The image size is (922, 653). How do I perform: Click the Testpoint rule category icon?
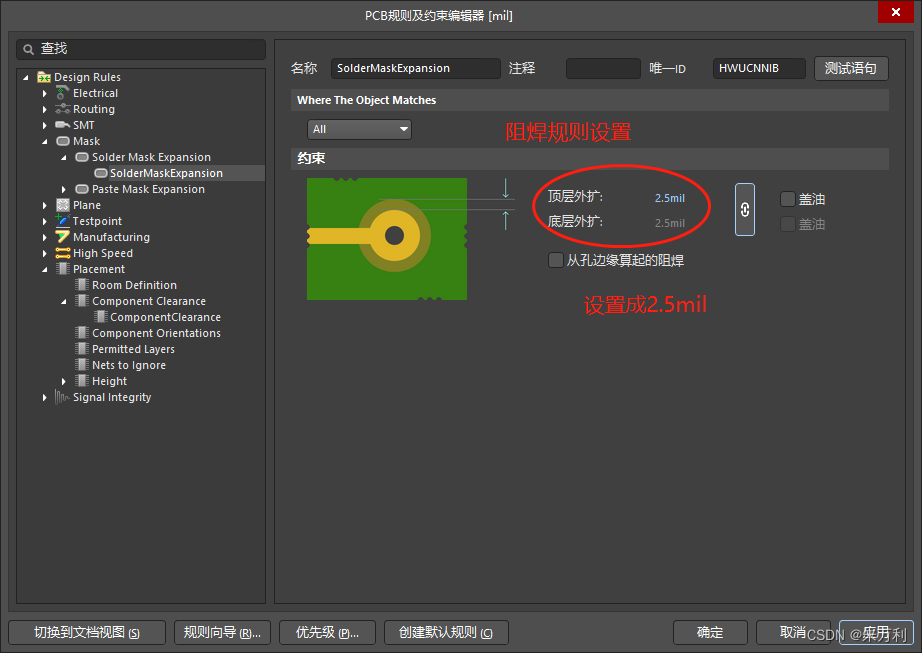[x=63, y=221]
